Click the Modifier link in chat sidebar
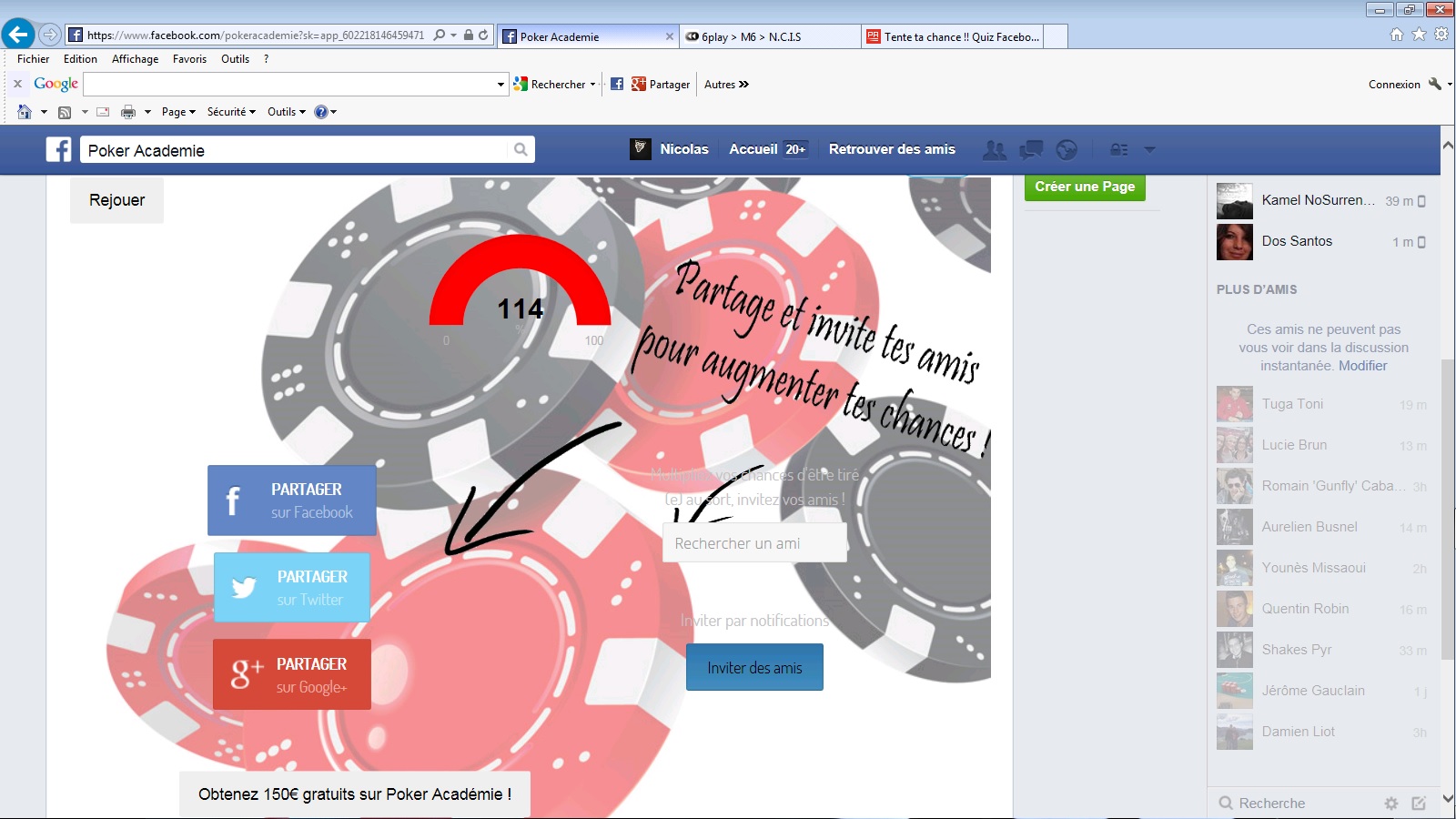The image size is (1456, 819). click(1363, 366)
